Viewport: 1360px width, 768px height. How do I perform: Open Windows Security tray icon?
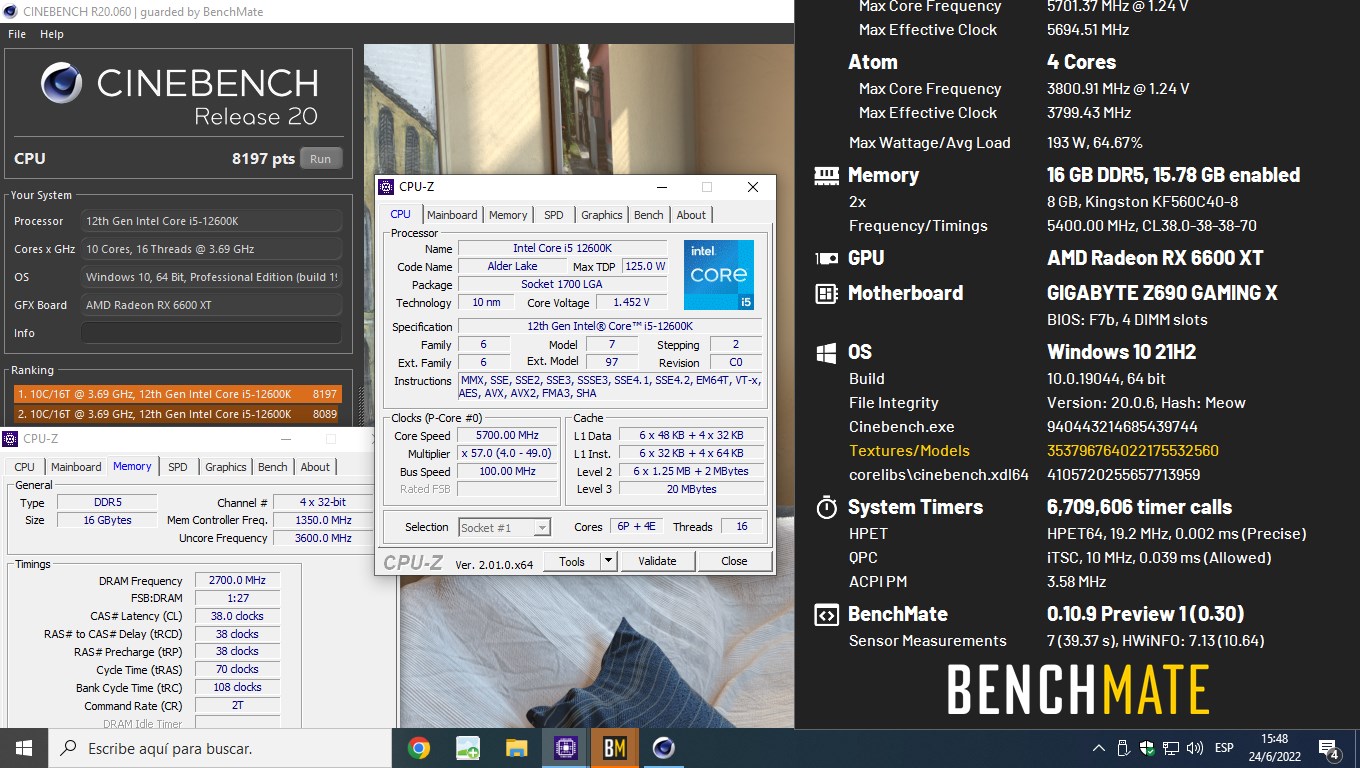pos(1147,748)
